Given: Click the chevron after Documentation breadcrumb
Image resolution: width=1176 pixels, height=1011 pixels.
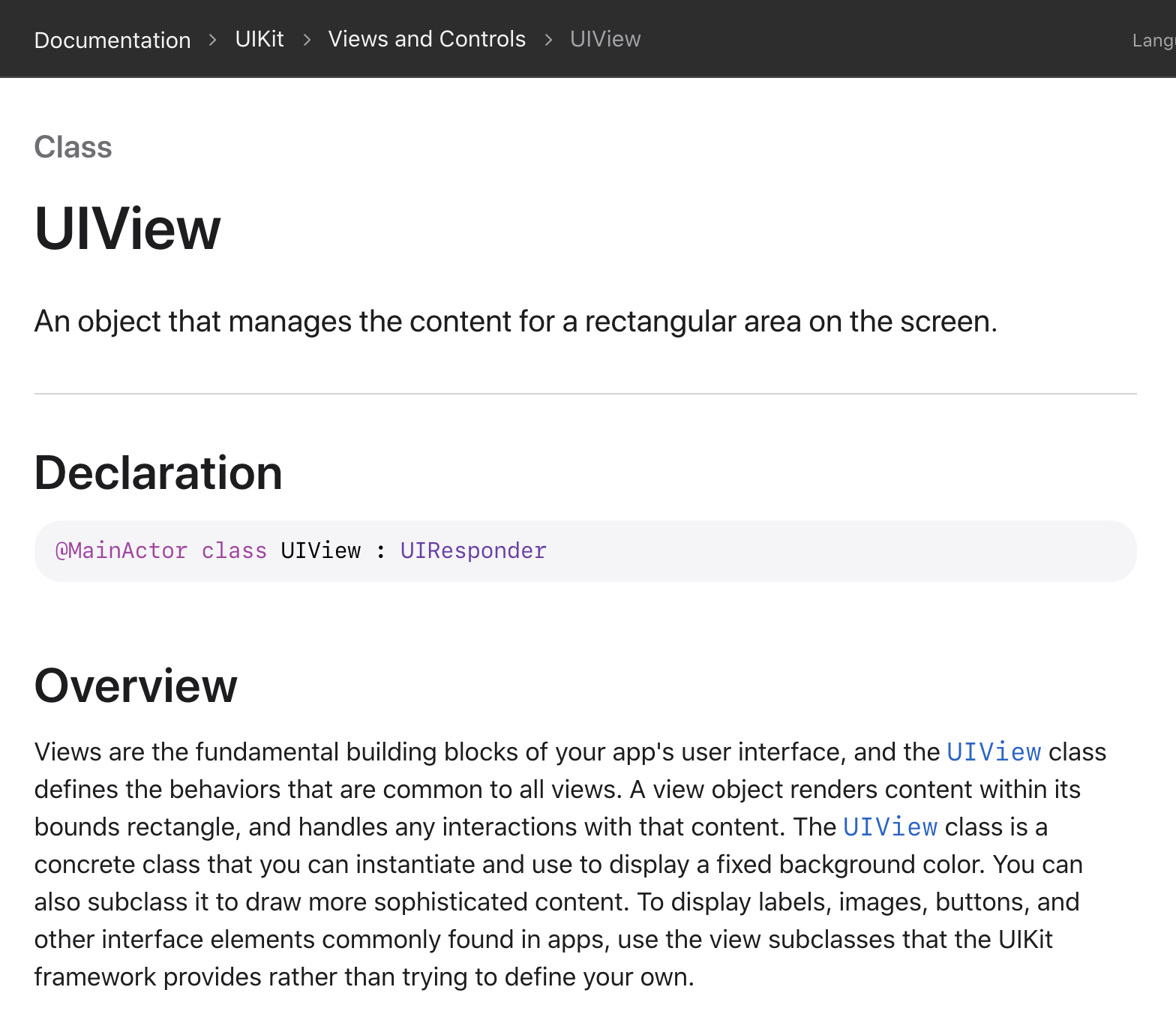Looking at the screenshot, I should click(x=213, y=40).
